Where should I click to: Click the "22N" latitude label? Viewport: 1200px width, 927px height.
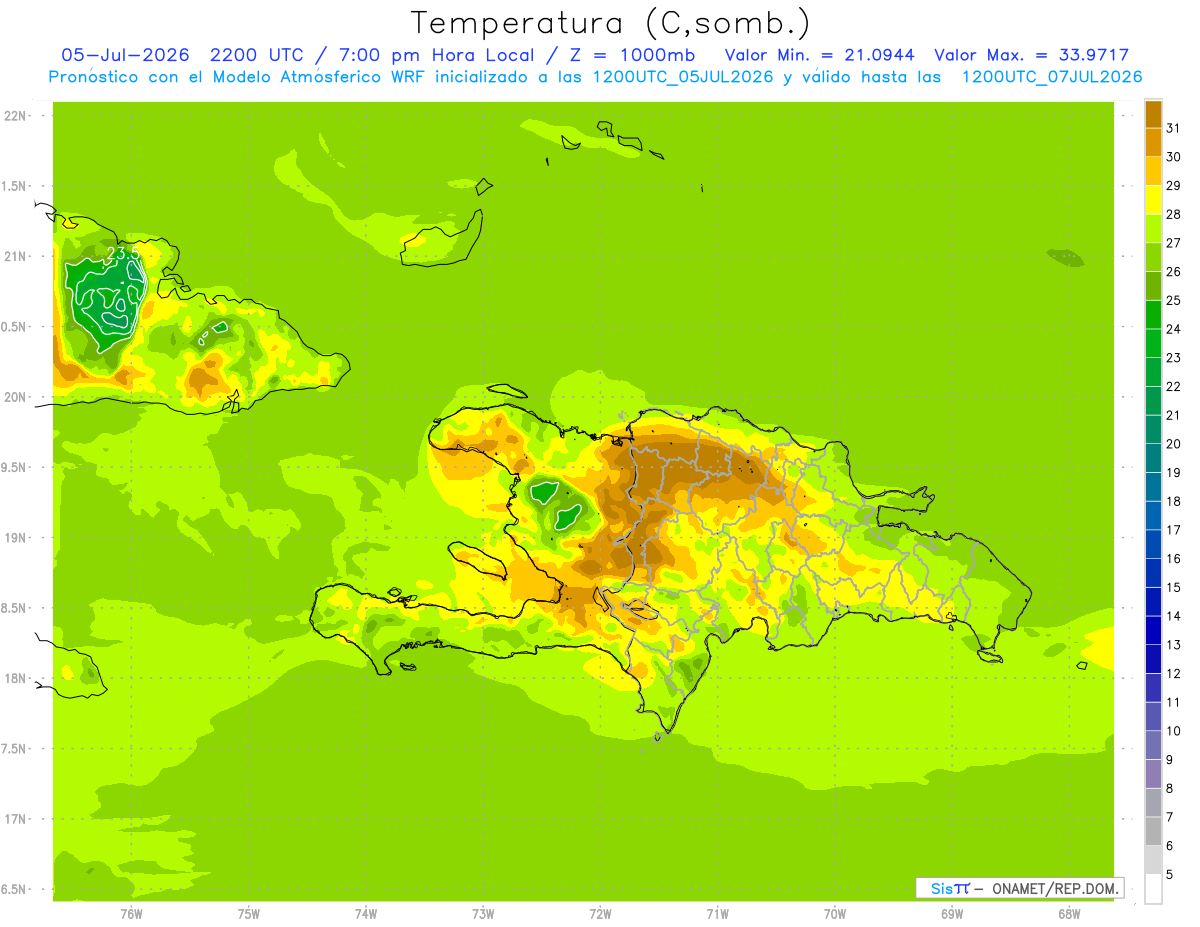15,116
